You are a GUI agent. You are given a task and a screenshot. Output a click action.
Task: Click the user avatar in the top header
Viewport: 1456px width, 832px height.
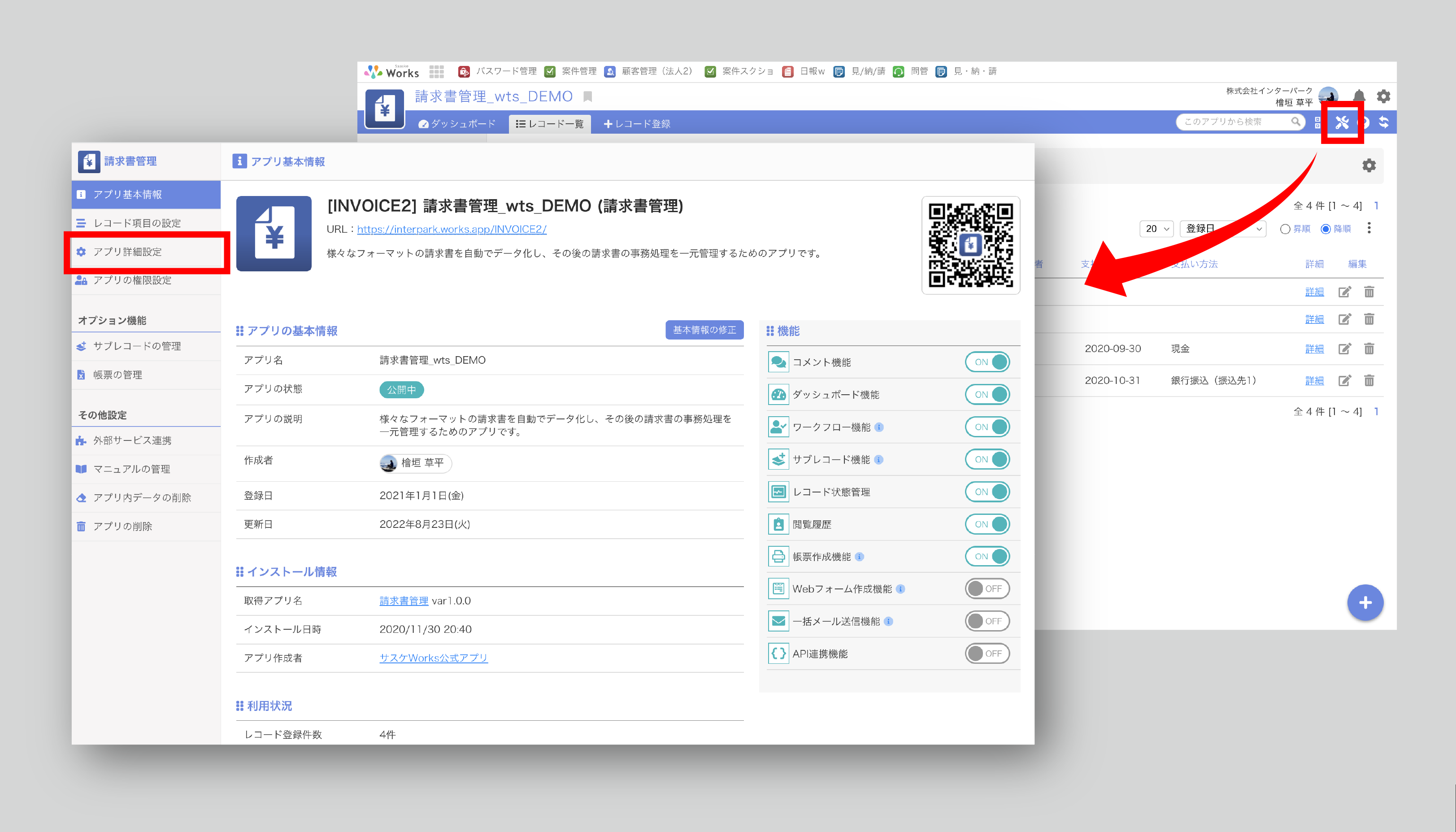1328,96
